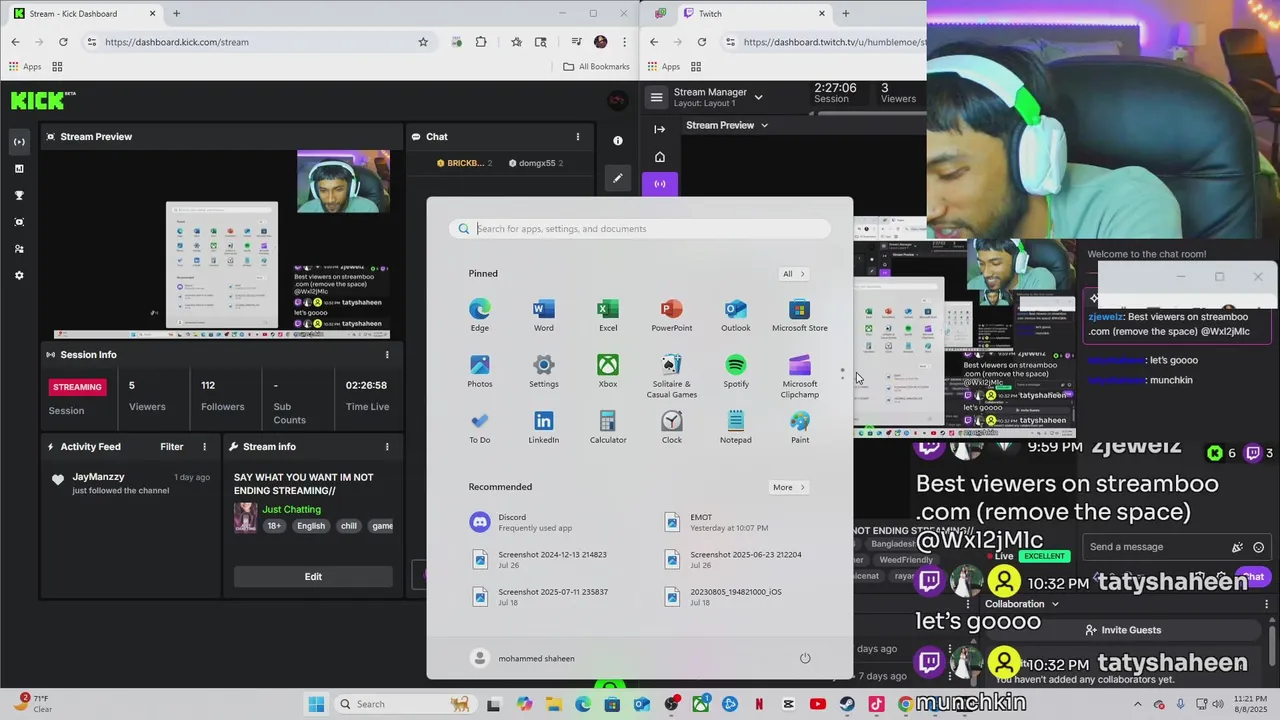Open Paint pinned app
The image size is (1280, 720).
click(x=799, y=426)
